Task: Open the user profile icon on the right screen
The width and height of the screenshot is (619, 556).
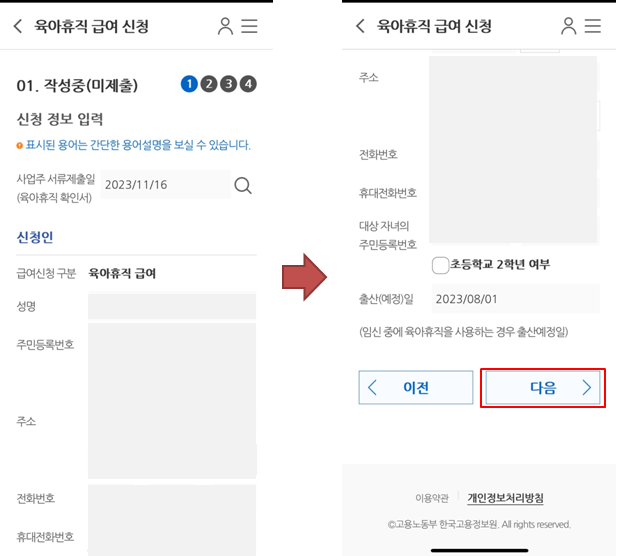Action: coord(568,26)
